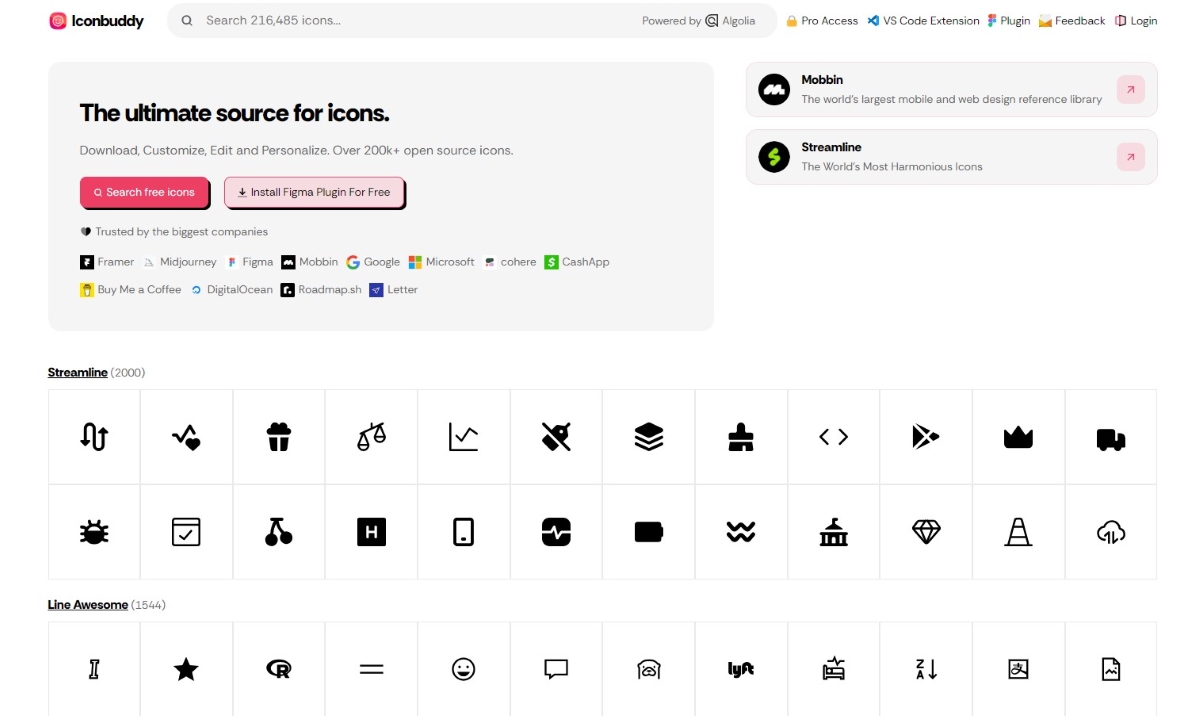The image size is (1200, 716).
Task: Click the Midjourney company label
Action: pos(180,262)
